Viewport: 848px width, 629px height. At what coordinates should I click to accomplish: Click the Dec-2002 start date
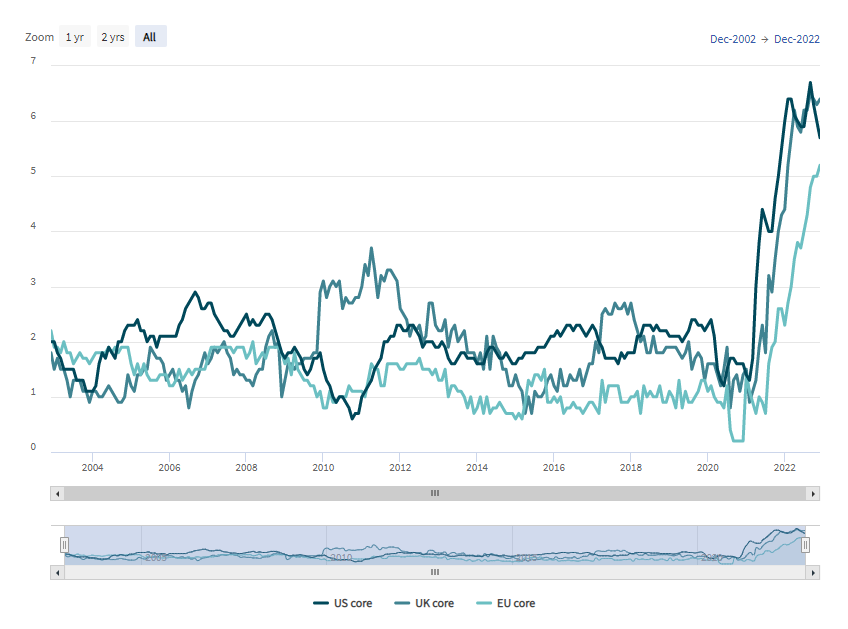click(x=730, y=39)
